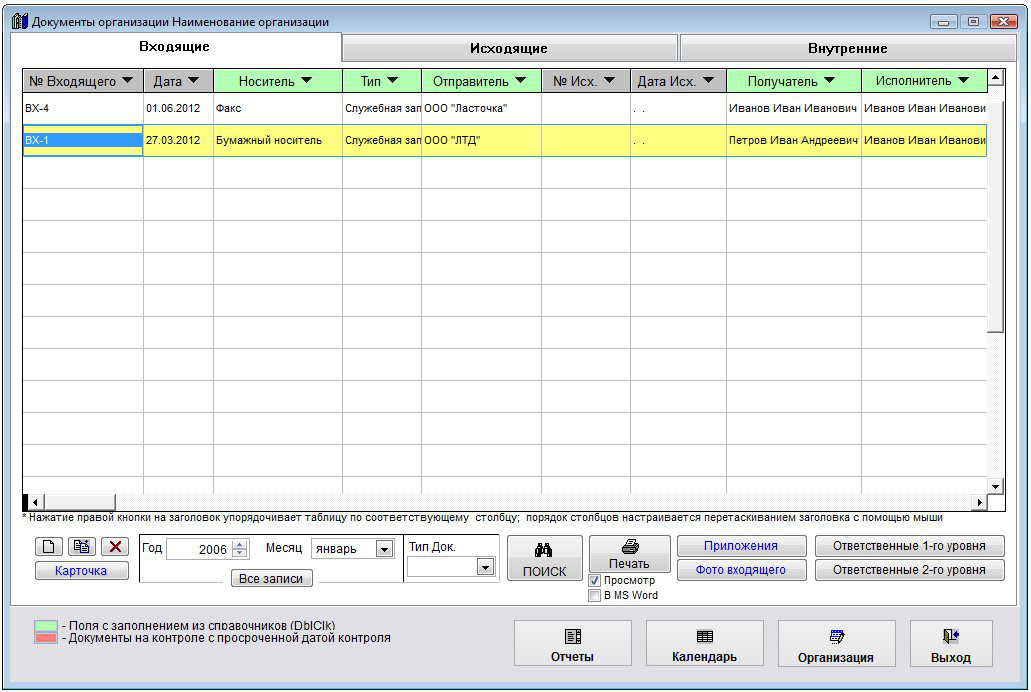This screenshot has width=1031, height=692.
Task: Increase the Год value with spinner
Action: [239, 545]
